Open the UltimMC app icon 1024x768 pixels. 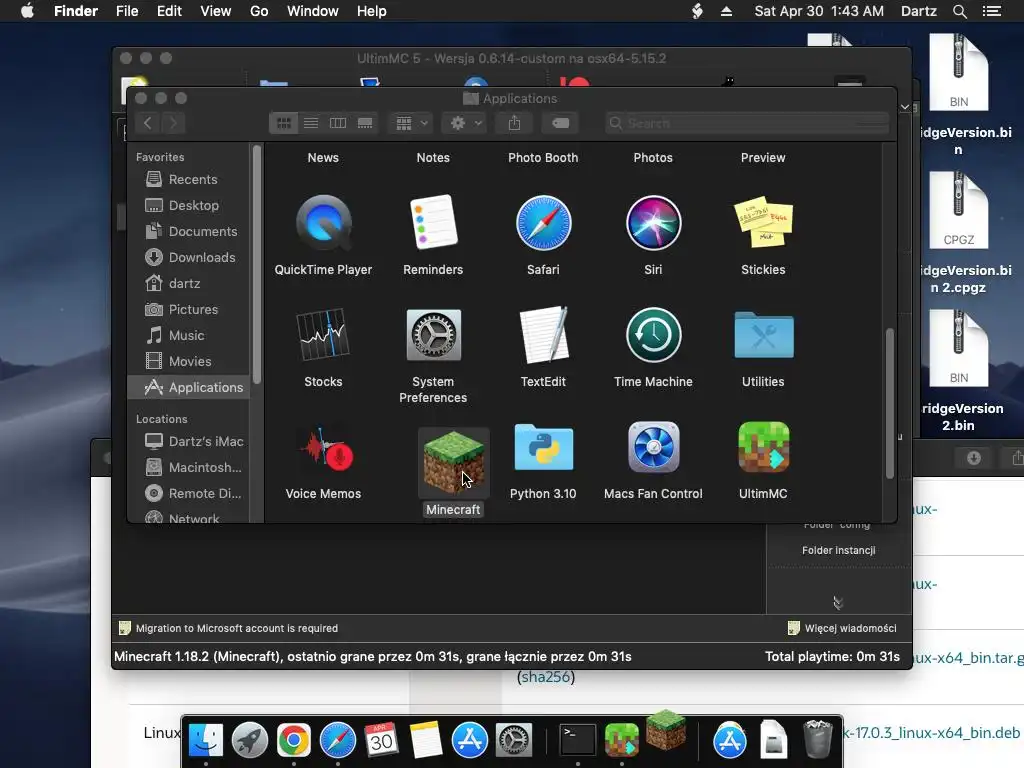point(763,447)
